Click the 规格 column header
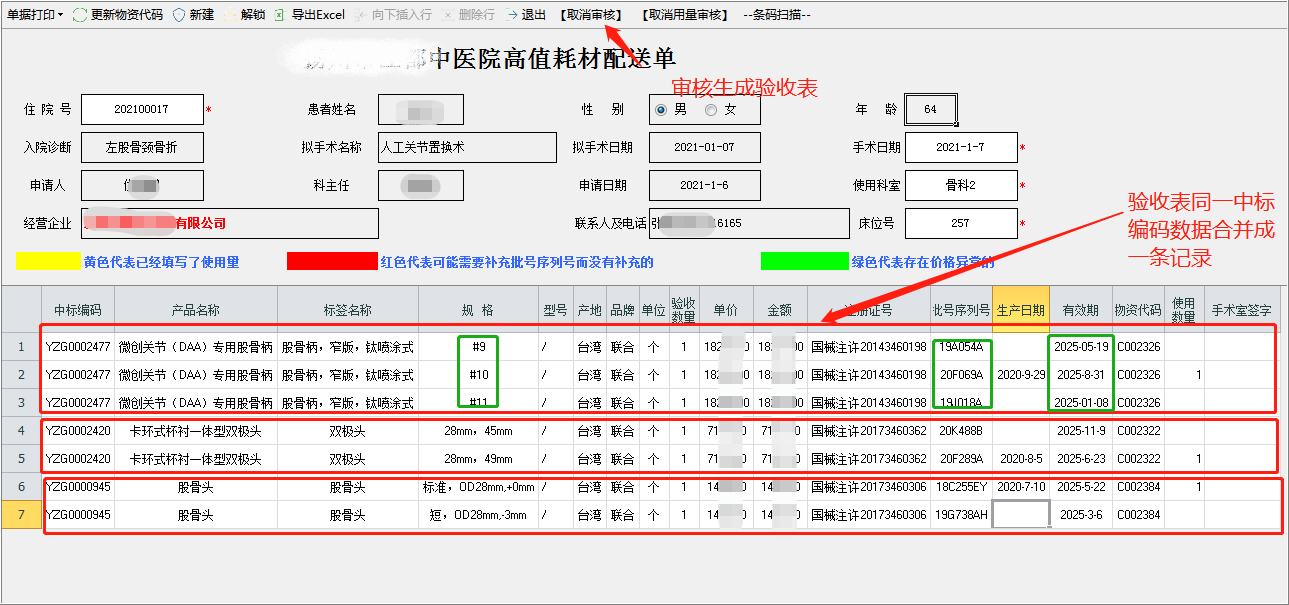 click(x=478, y=310)
